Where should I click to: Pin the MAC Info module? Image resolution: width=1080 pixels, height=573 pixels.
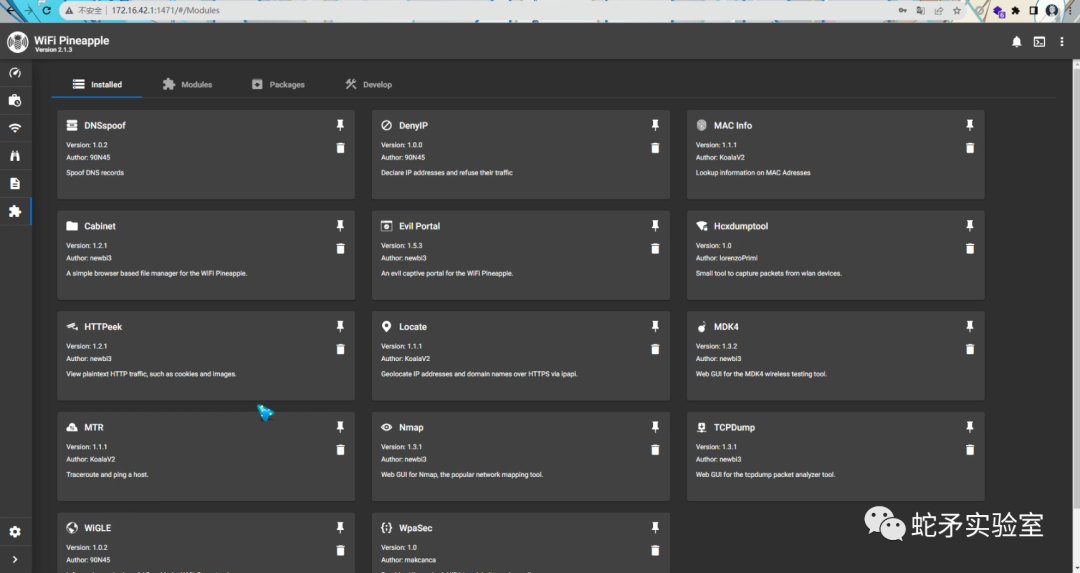tap(970, 125)
